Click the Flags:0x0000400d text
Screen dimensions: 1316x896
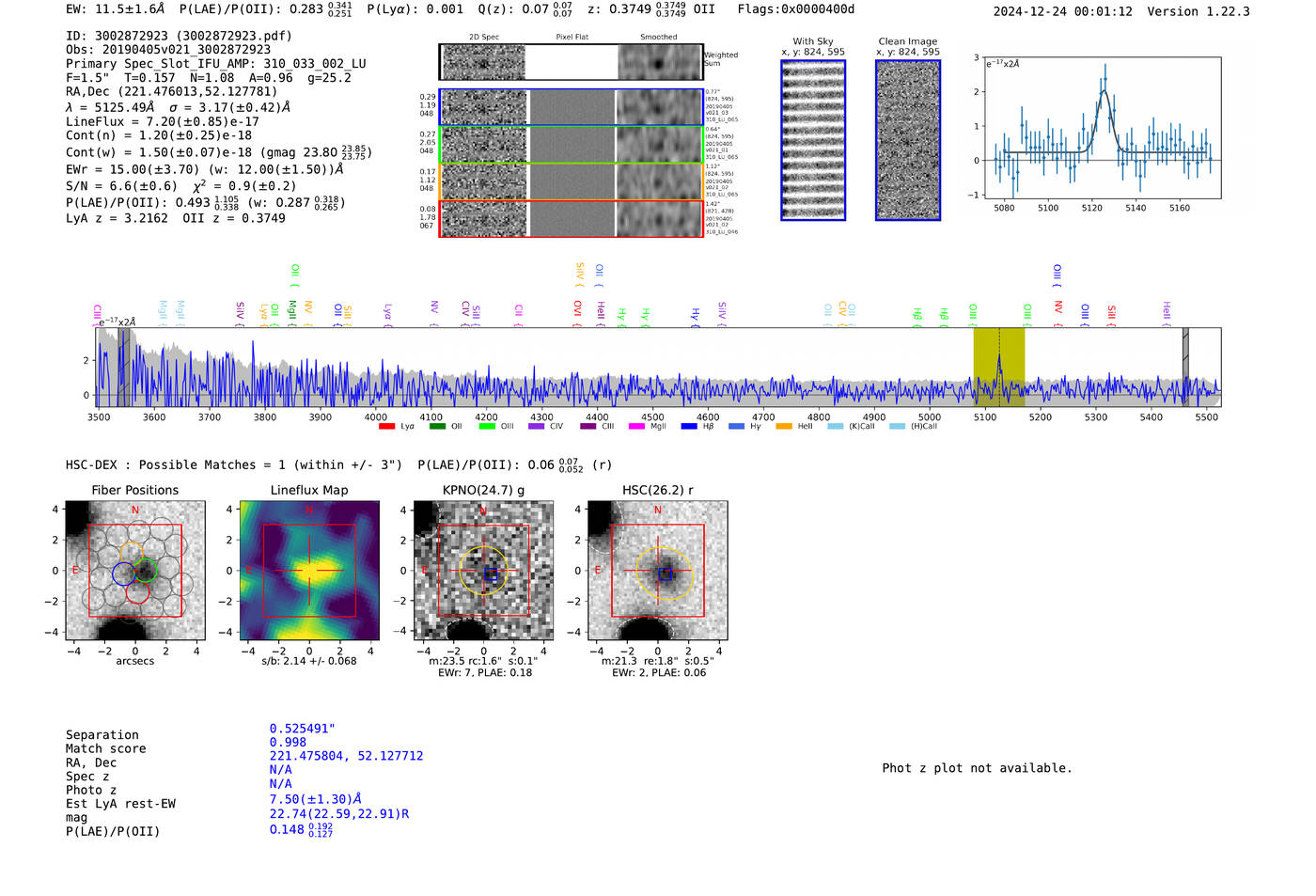click(x=796, y=9)
